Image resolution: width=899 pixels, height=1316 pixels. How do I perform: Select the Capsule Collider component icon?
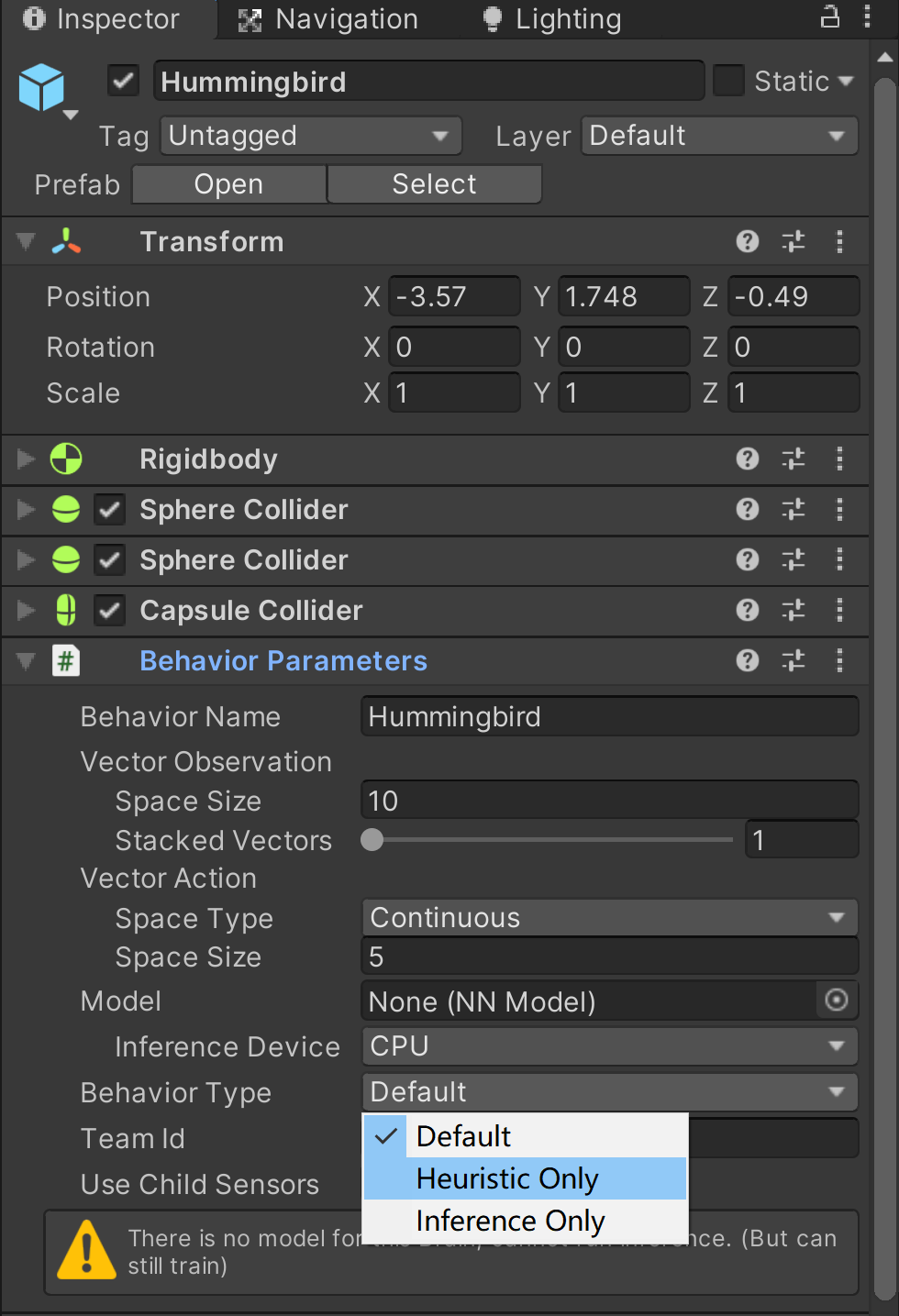[x=65, y=610]
